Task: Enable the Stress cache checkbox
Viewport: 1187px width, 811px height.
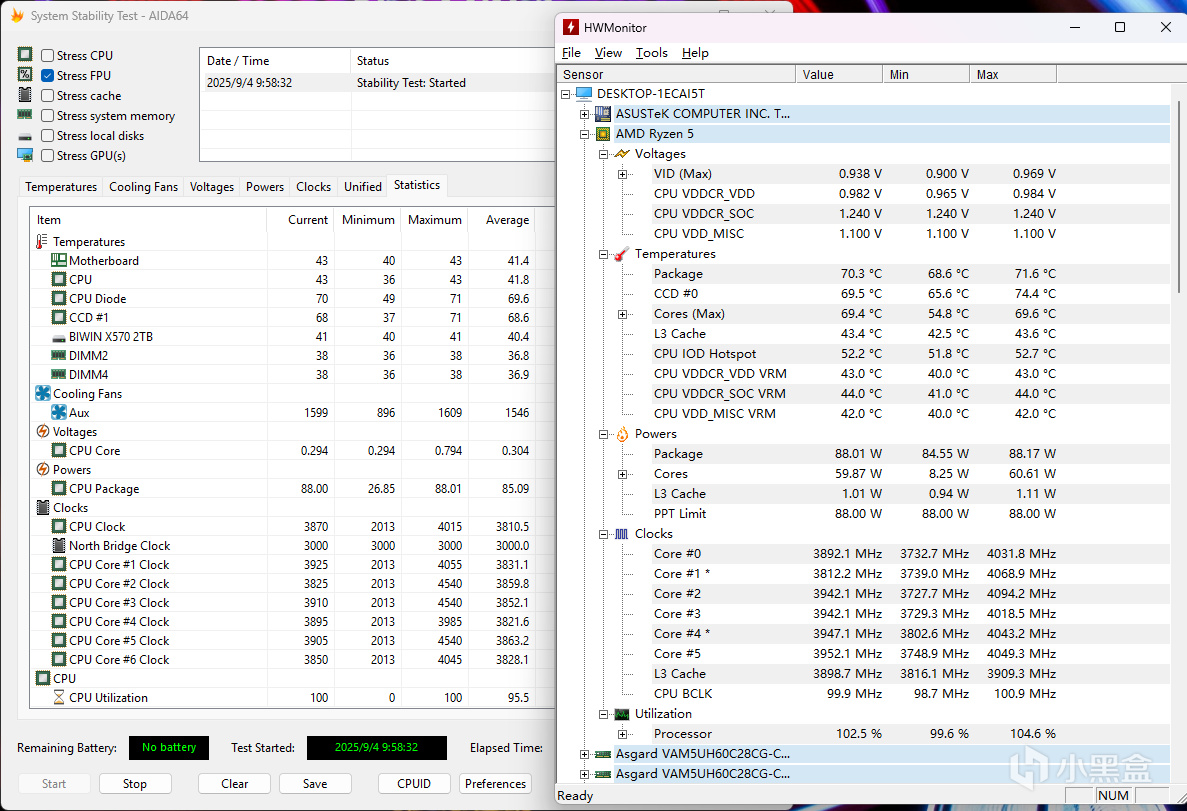Action: (x=48, y=95)
